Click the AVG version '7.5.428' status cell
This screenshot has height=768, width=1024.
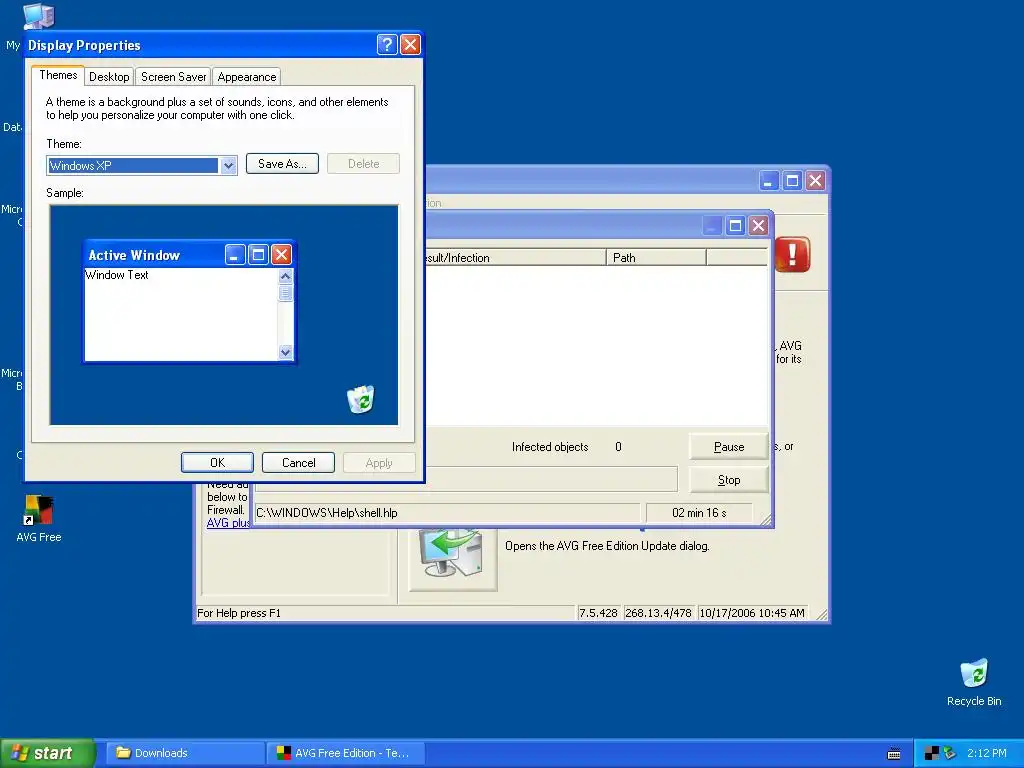[x=598, y=613]
